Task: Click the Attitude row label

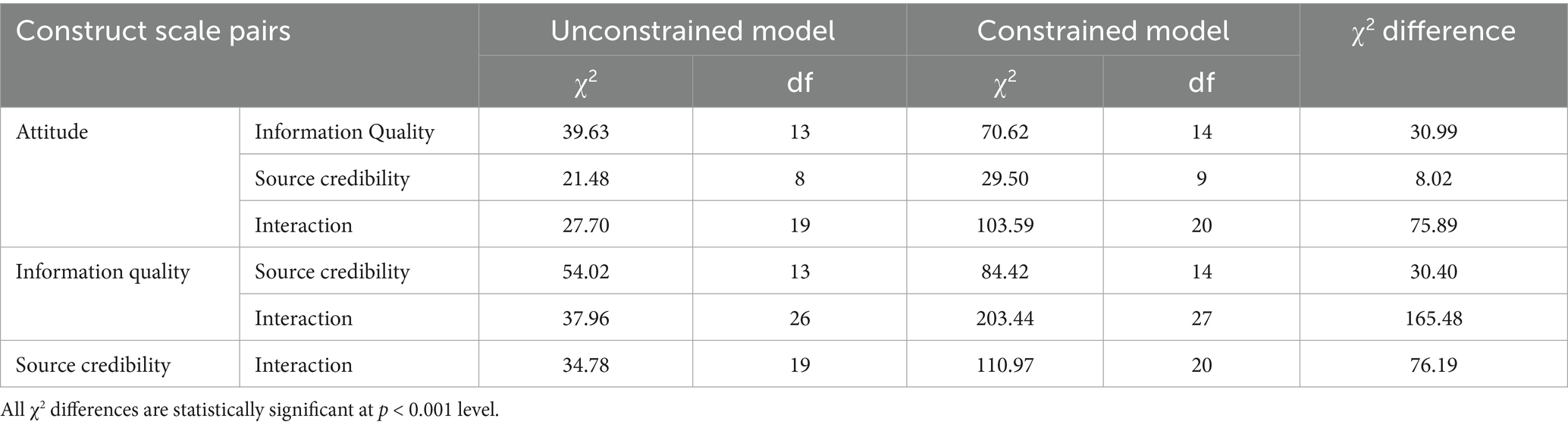Action: [52, 132]
